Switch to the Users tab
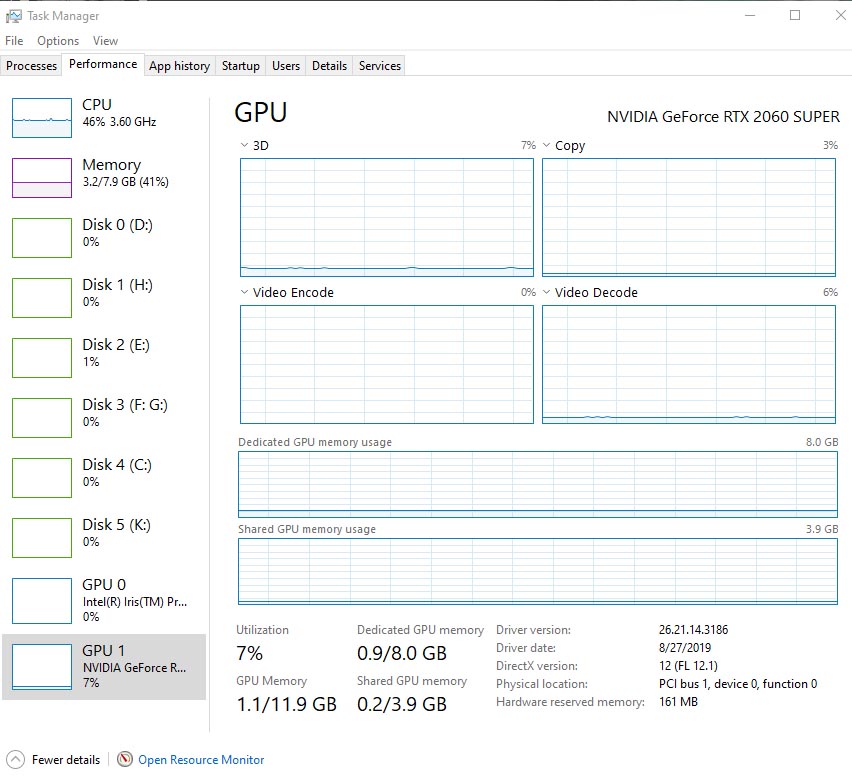 (x=286, y=66)
